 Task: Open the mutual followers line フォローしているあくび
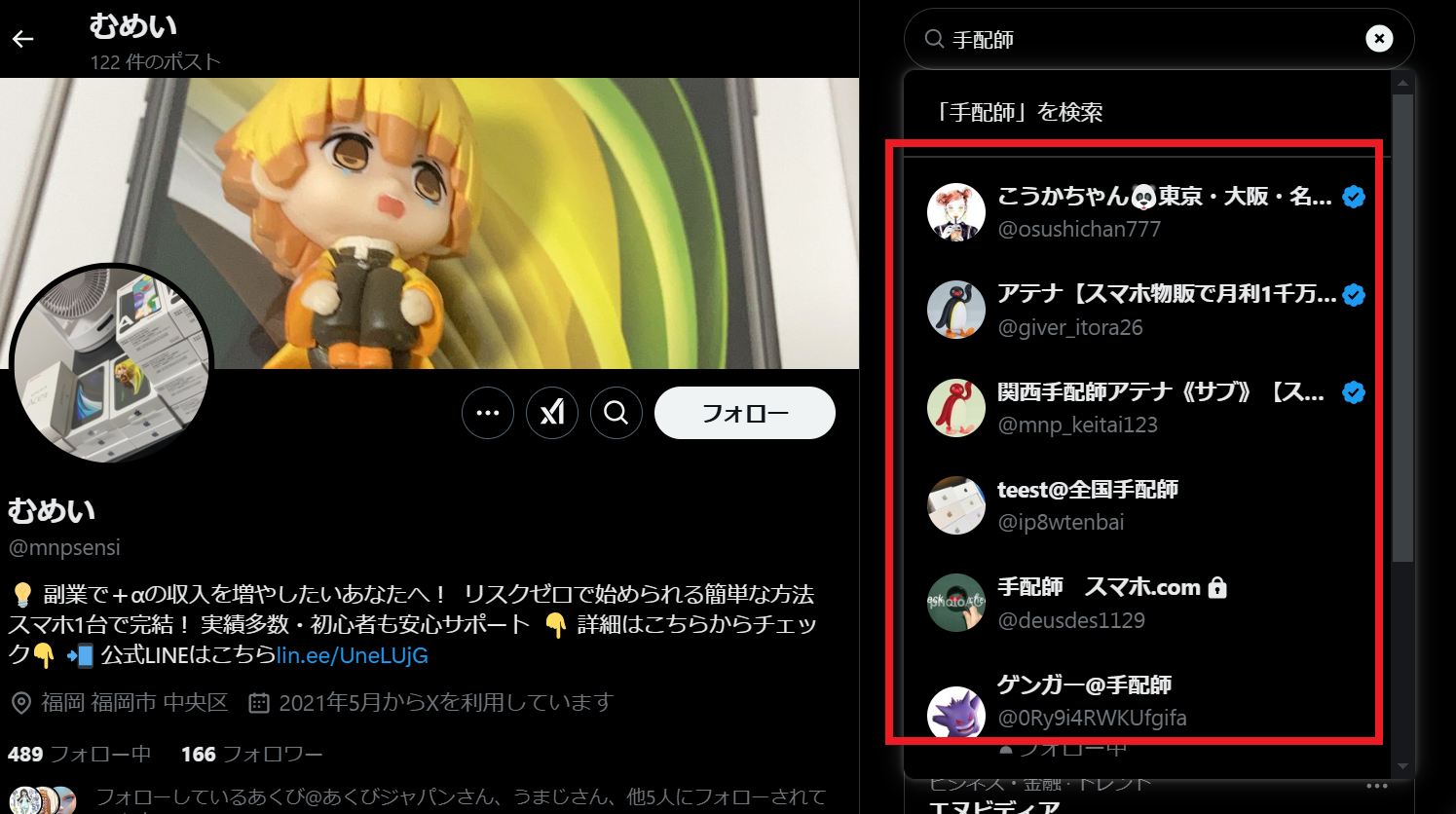click(461, 797)
